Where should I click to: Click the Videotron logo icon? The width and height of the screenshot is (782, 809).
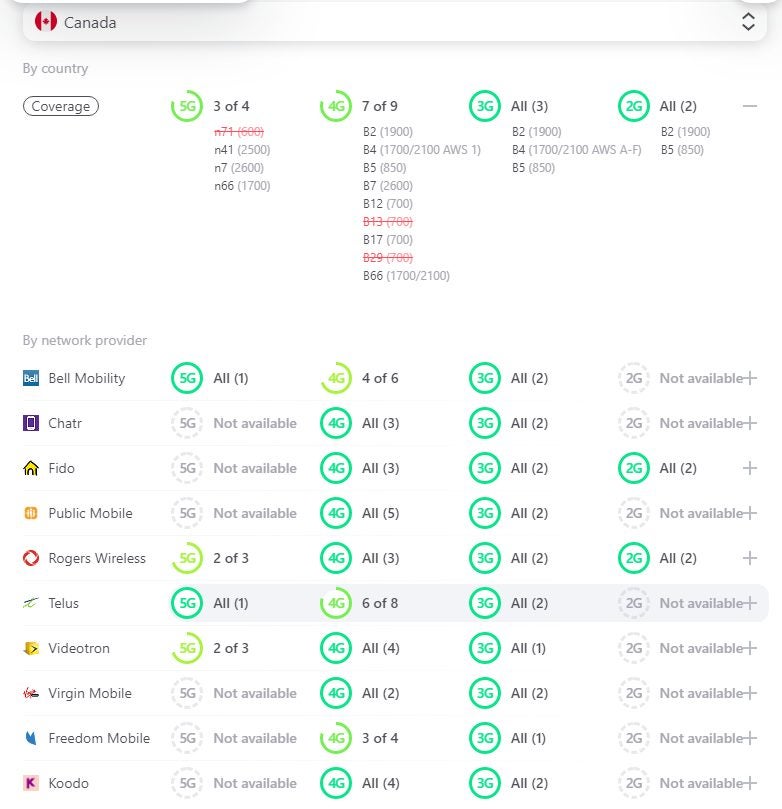point(31,648)
